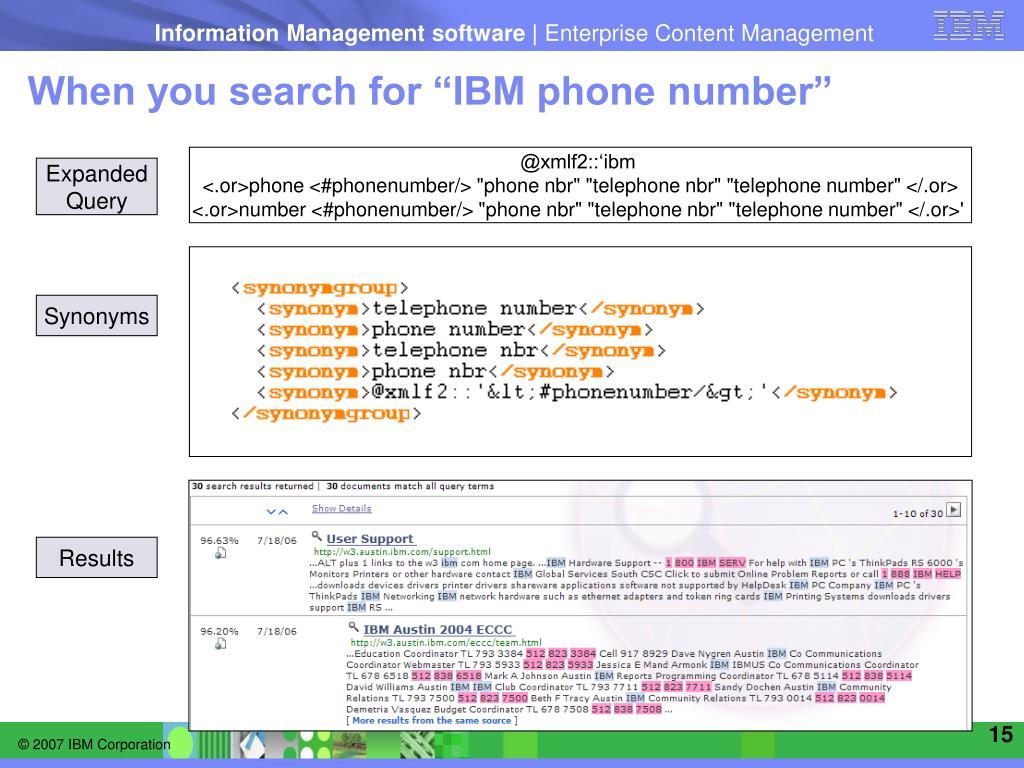Image resolution: width=1024 pixels, height=768 pixels.
Task: Click '30 documents match all query terms'
Action: click(x=410, y=487)
